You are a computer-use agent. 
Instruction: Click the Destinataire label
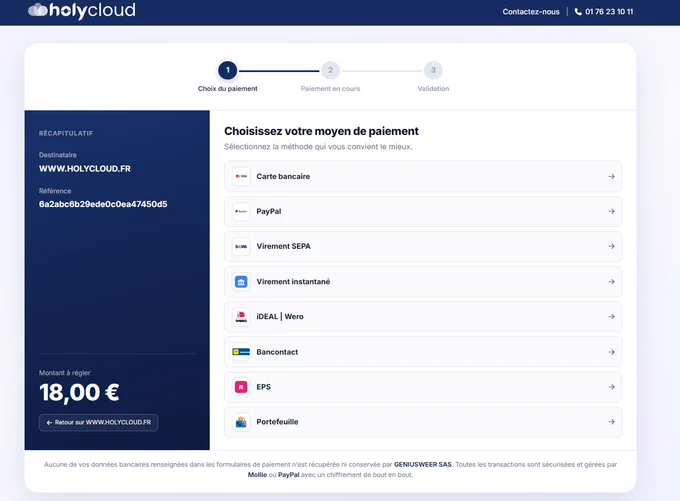58,155
